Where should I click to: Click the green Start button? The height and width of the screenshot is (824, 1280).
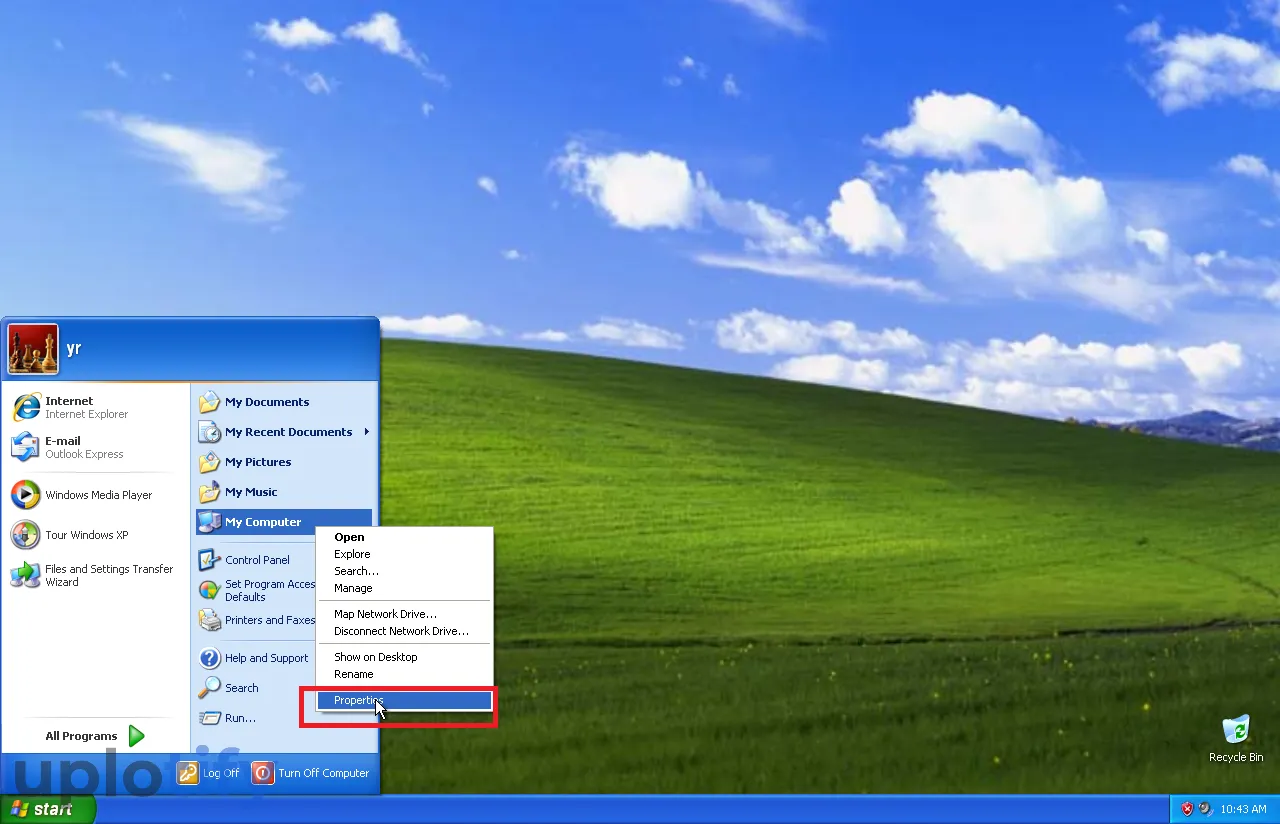coord(47,809)
